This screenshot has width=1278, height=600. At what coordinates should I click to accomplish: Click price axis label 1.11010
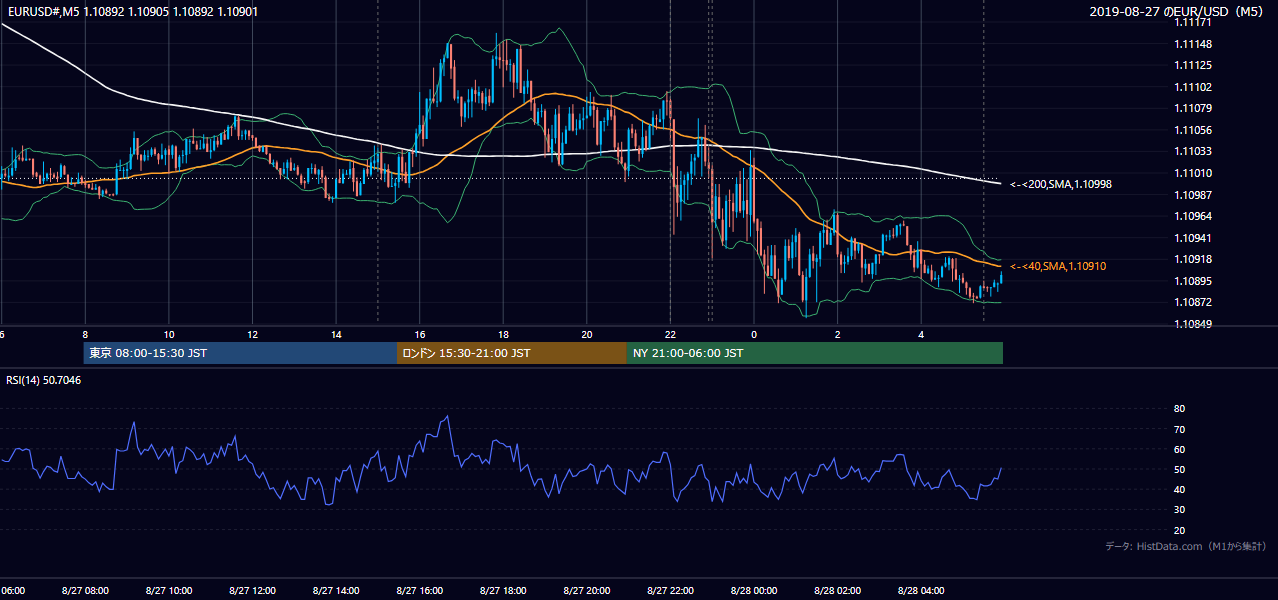click(1193, 173)
